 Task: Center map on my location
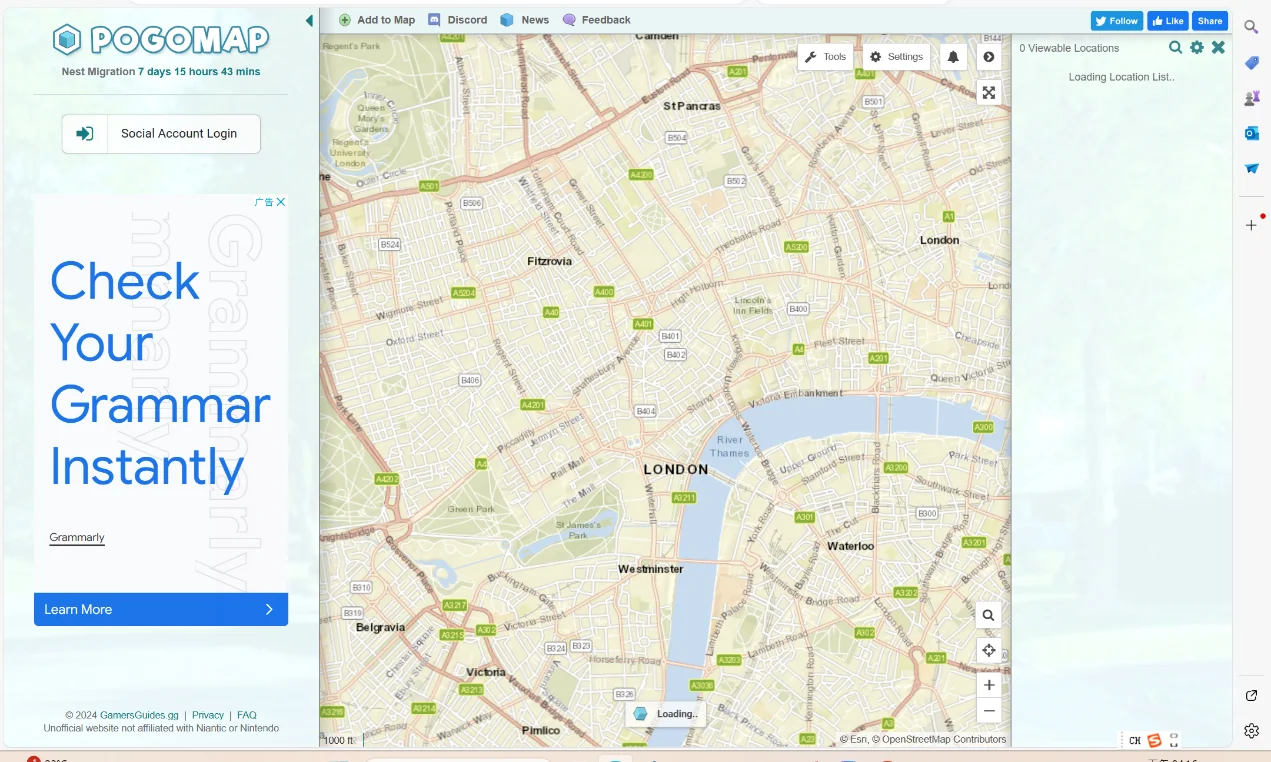989,651
